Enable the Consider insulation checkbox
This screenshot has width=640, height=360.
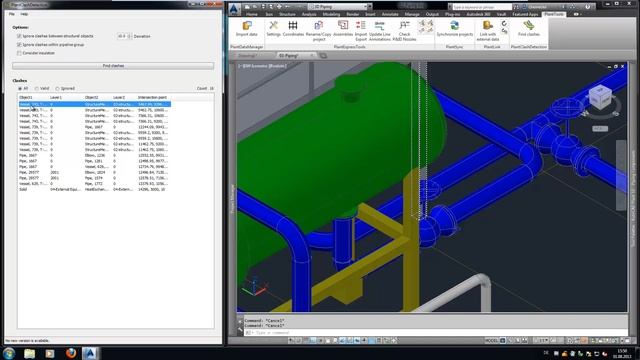click(19, 53)
